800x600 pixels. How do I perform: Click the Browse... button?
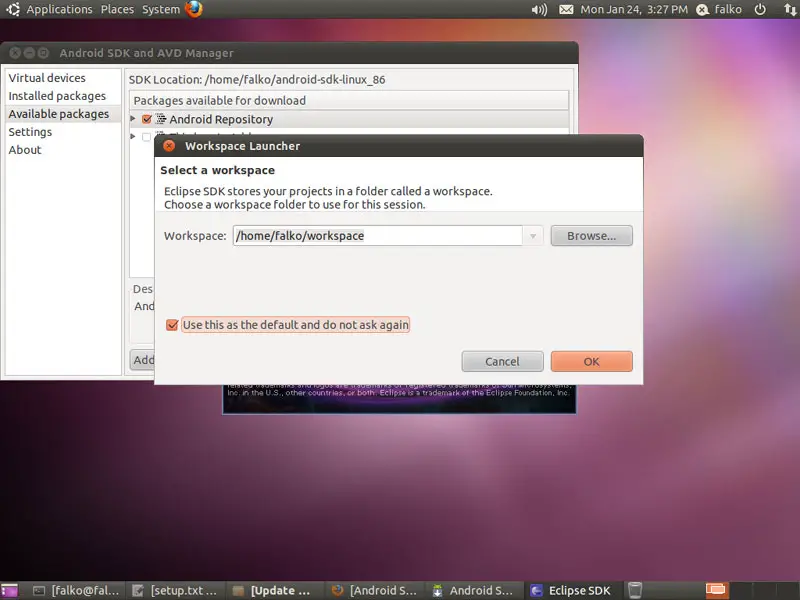pos(592,236)
